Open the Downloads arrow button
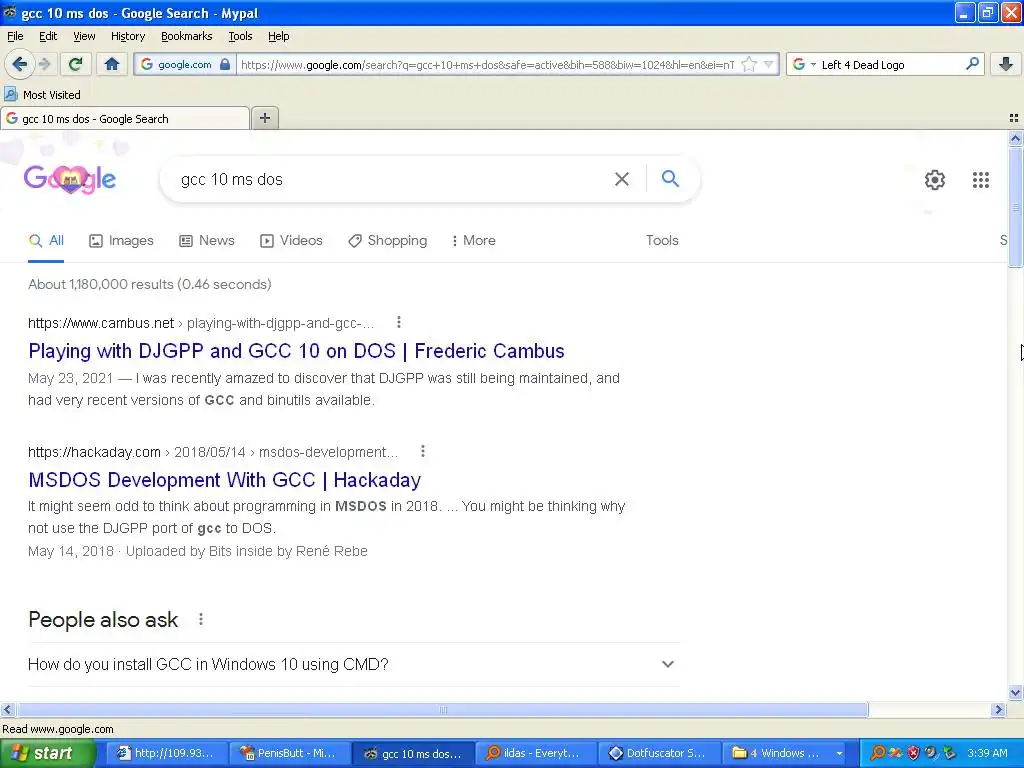 (x=1006, y=64)
